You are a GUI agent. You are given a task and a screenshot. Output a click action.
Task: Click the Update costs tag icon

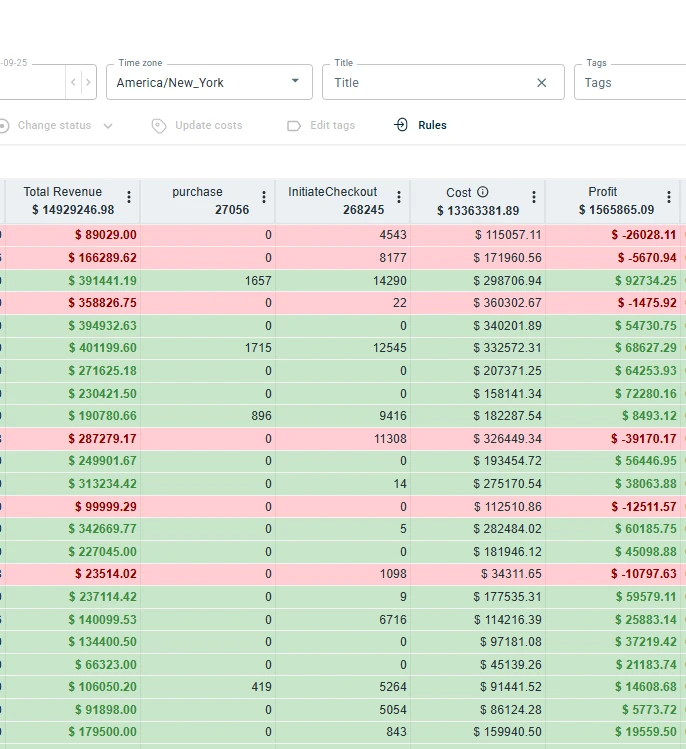[159, 126]
